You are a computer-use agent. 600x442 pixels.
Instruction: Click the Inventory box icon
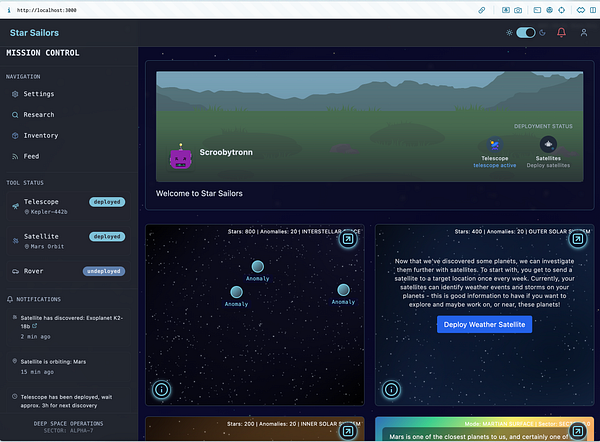[x=15, y=135]
